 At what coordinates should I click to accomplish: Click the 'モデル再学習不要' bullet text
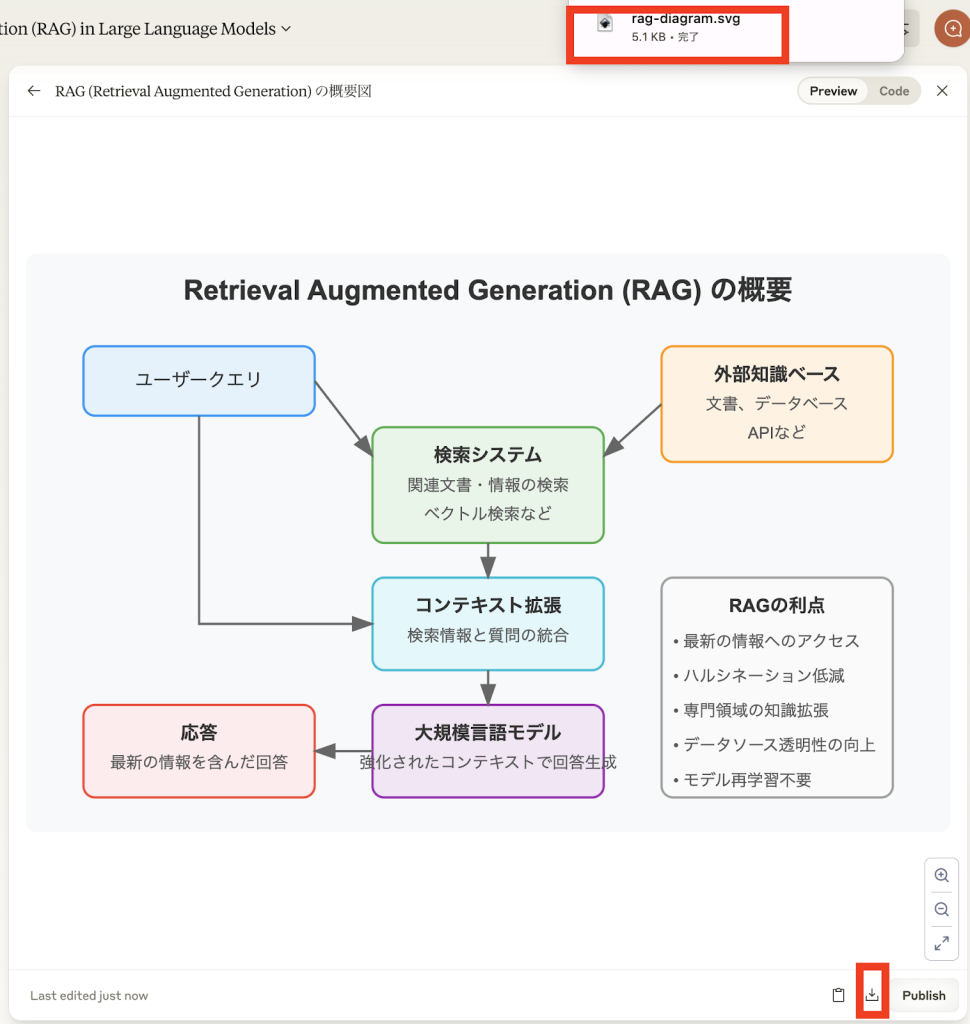[747, 779]
